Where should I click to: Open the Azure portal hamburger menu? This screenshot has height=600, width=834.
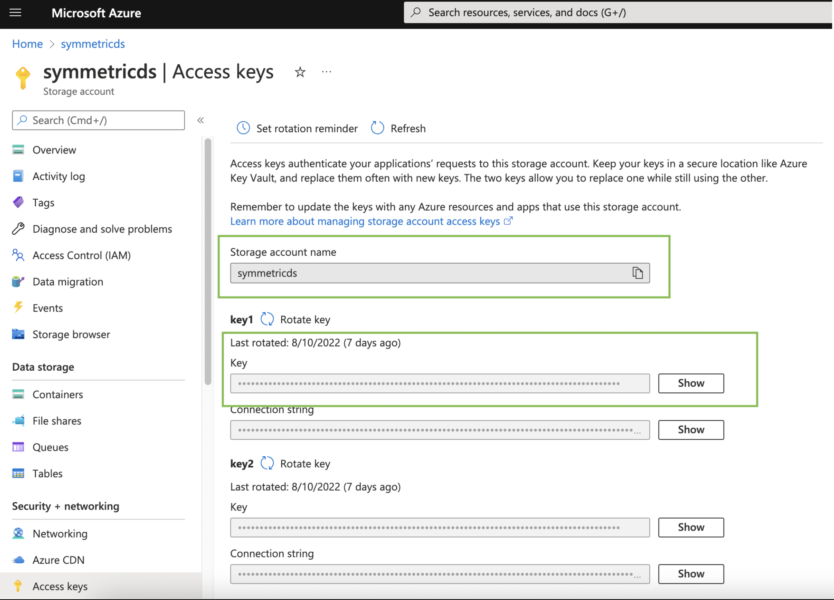pos(15,12)
